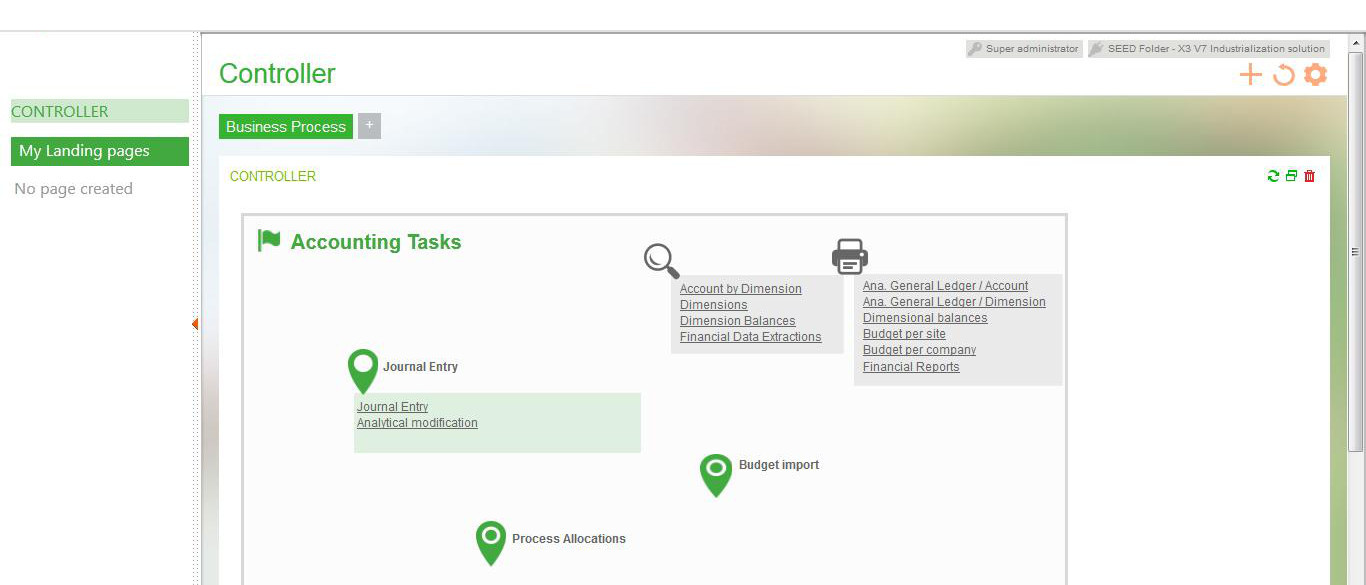
Task: Open My Landing pages in sidebar
Action: point(99,151)
